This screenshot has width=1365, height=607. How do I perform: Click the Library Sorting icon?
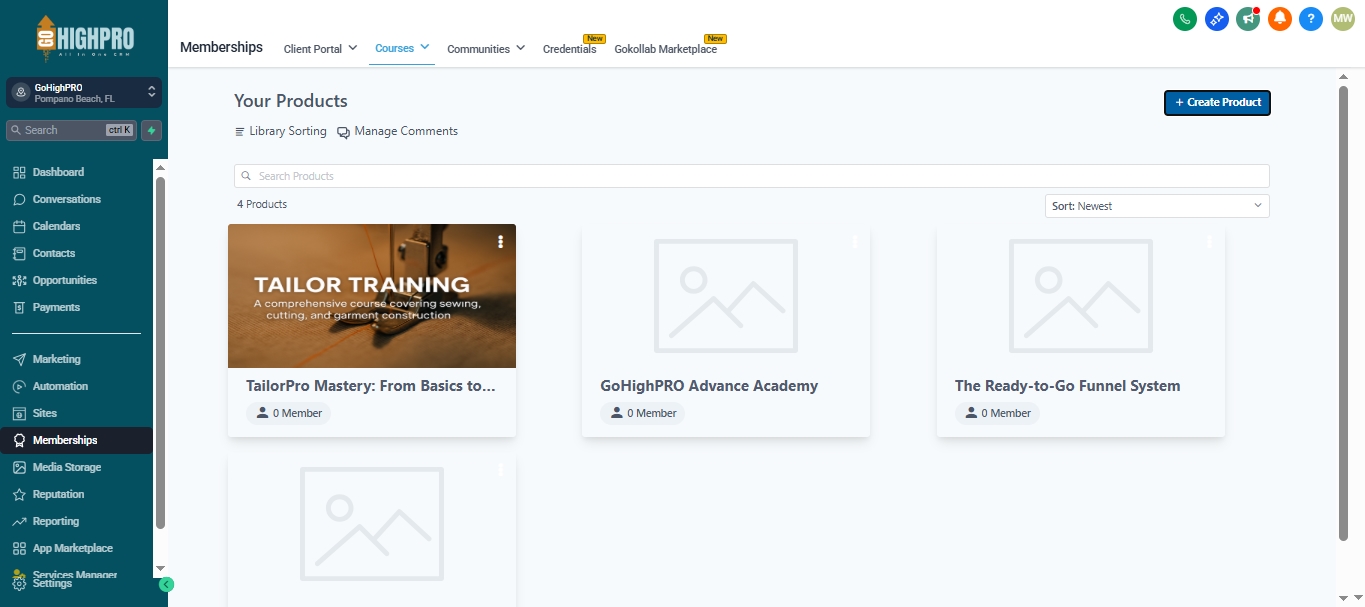(240, 132)
